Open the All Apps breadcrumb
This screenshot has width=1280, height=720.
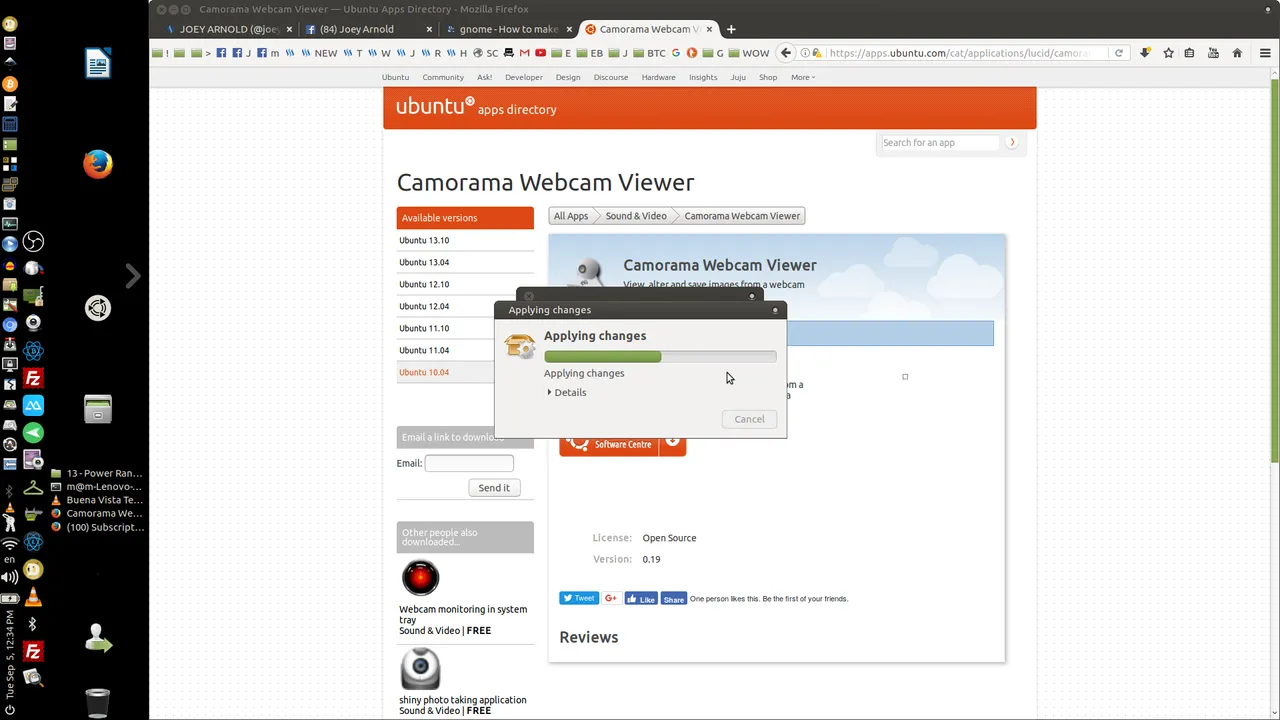click(571, 216)
